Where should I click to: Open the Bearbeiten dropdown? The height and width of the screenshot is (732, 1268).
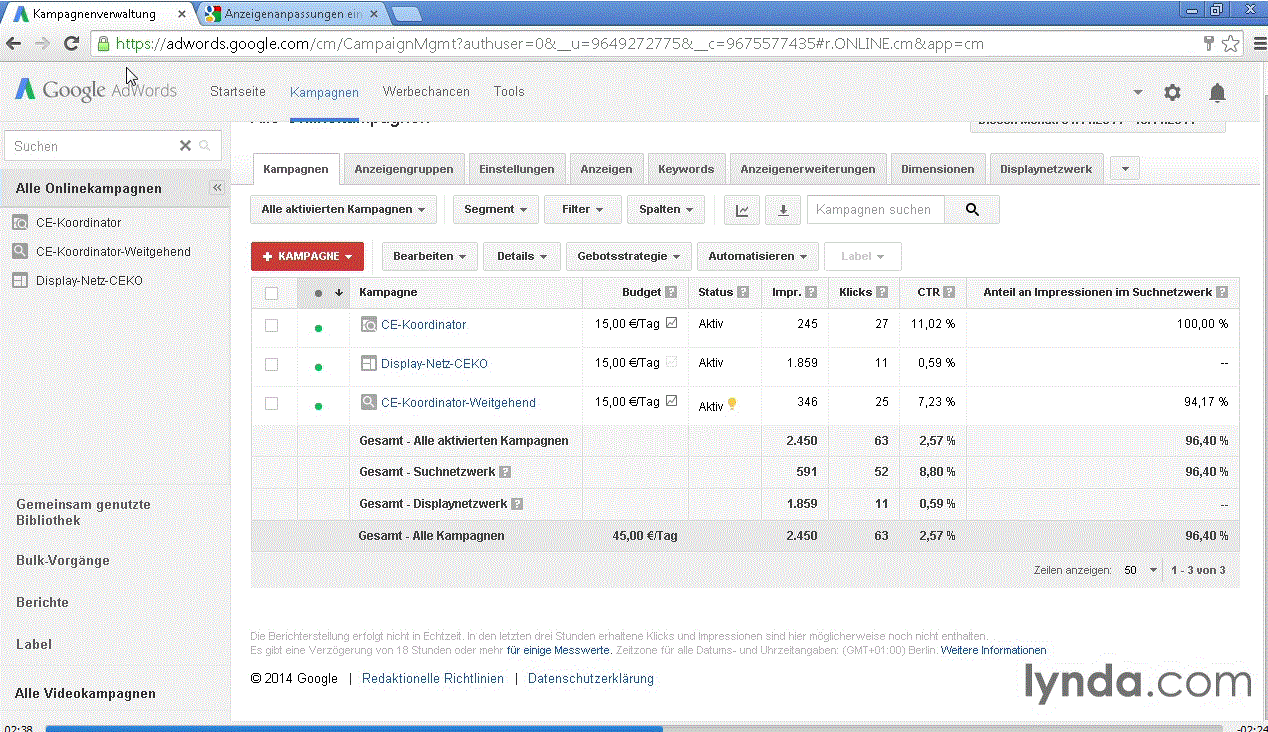429,257
